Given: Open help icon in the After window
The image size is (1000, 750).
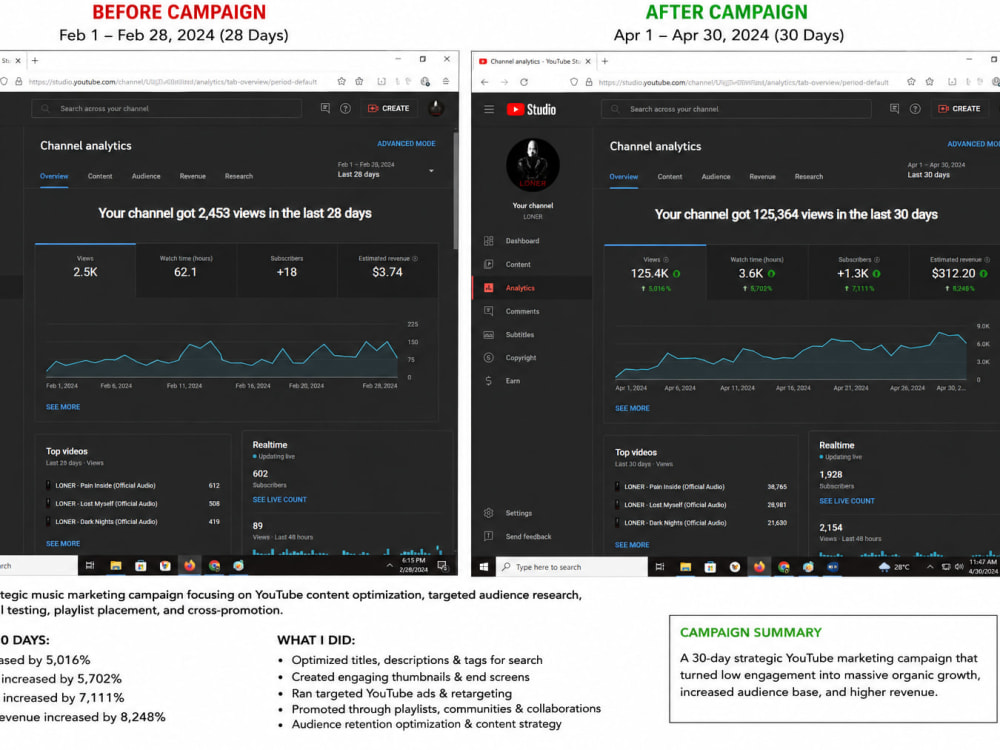Looking at the screenshot, I should pyautogui.click(x=915, y=109).
